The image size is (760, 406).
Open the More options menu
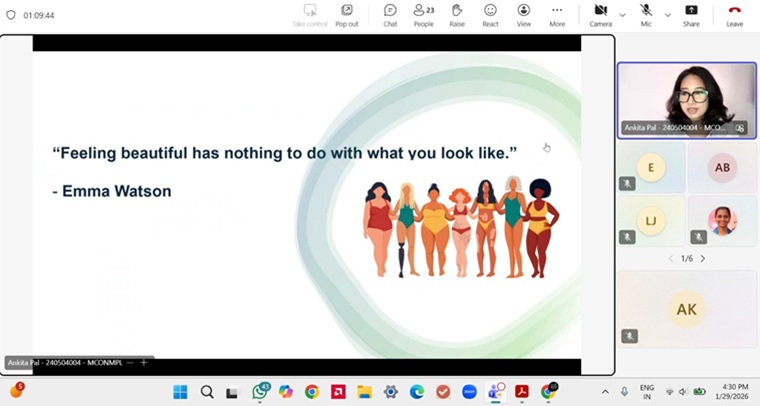557,14
